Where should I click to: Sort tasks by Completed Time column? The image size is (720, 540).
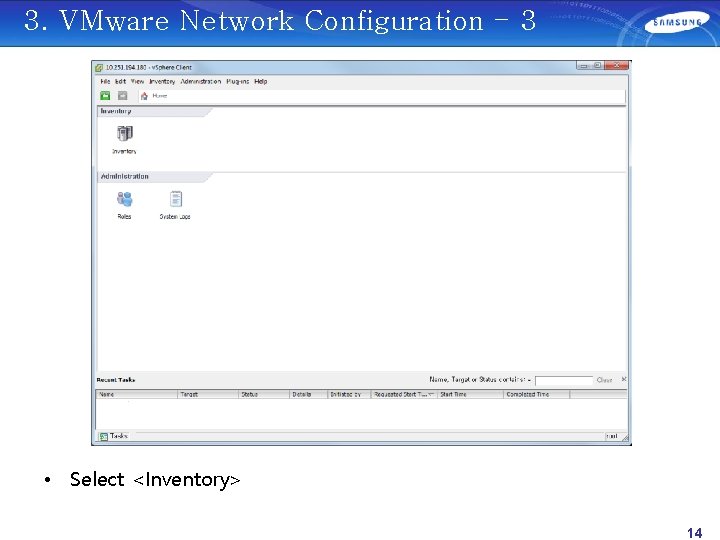[x=536, y=394]
